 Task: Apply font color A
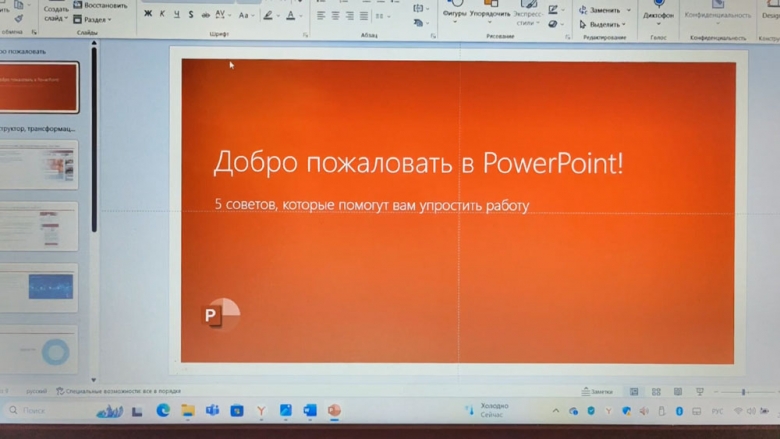pyautogui.click(x=291, y=16)
